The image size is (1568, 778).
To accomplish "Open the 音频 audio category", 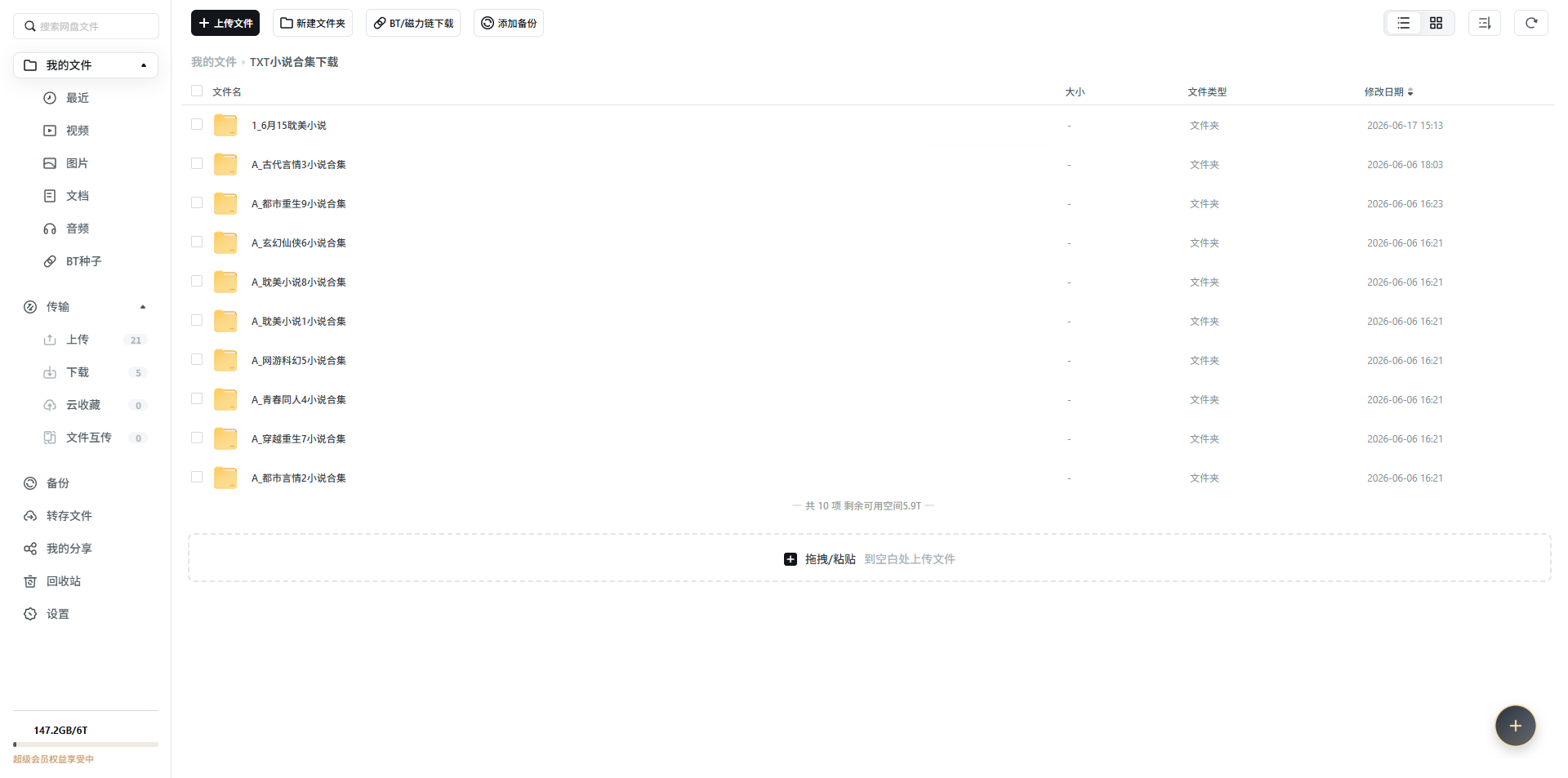I will [x=78, y=229].
